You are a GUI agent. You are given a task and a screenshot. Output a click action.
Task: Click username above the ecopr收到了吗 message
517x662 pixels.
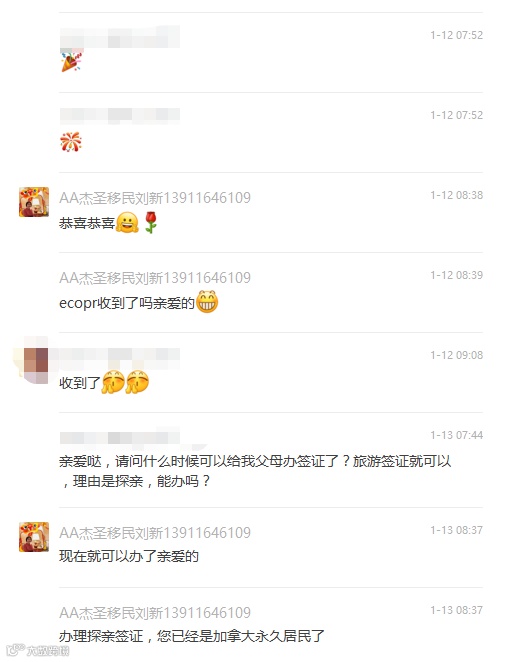point(155,277)
